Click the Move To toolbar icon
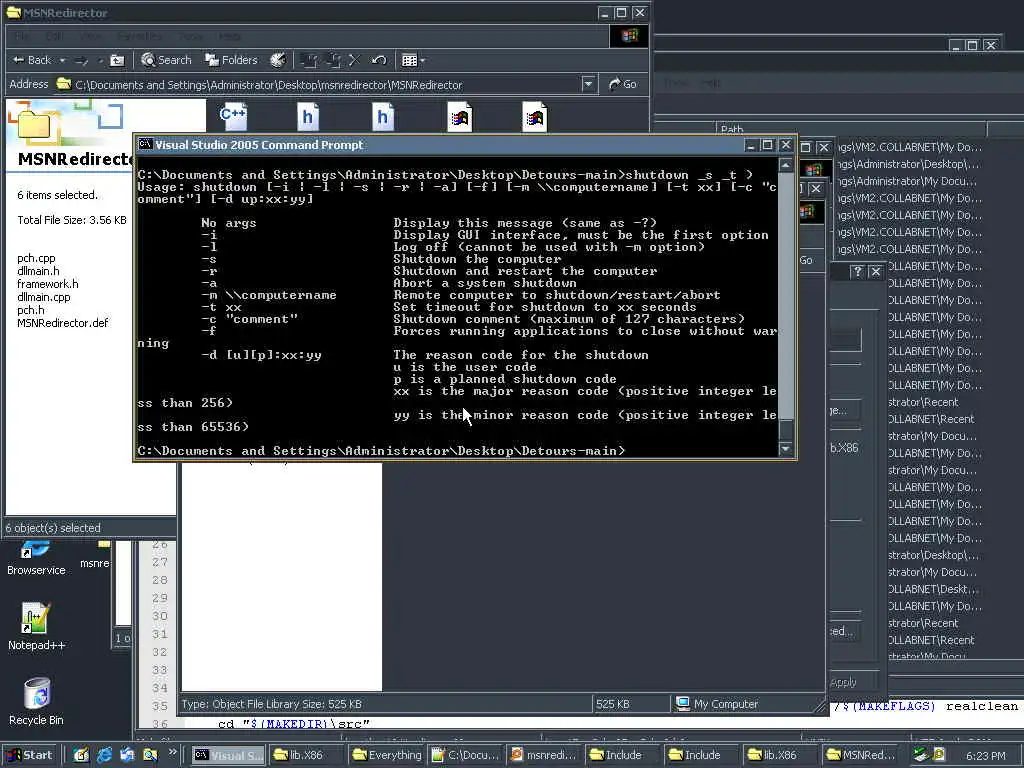This screenshot has height=768, width=1024. coord(309,61)
